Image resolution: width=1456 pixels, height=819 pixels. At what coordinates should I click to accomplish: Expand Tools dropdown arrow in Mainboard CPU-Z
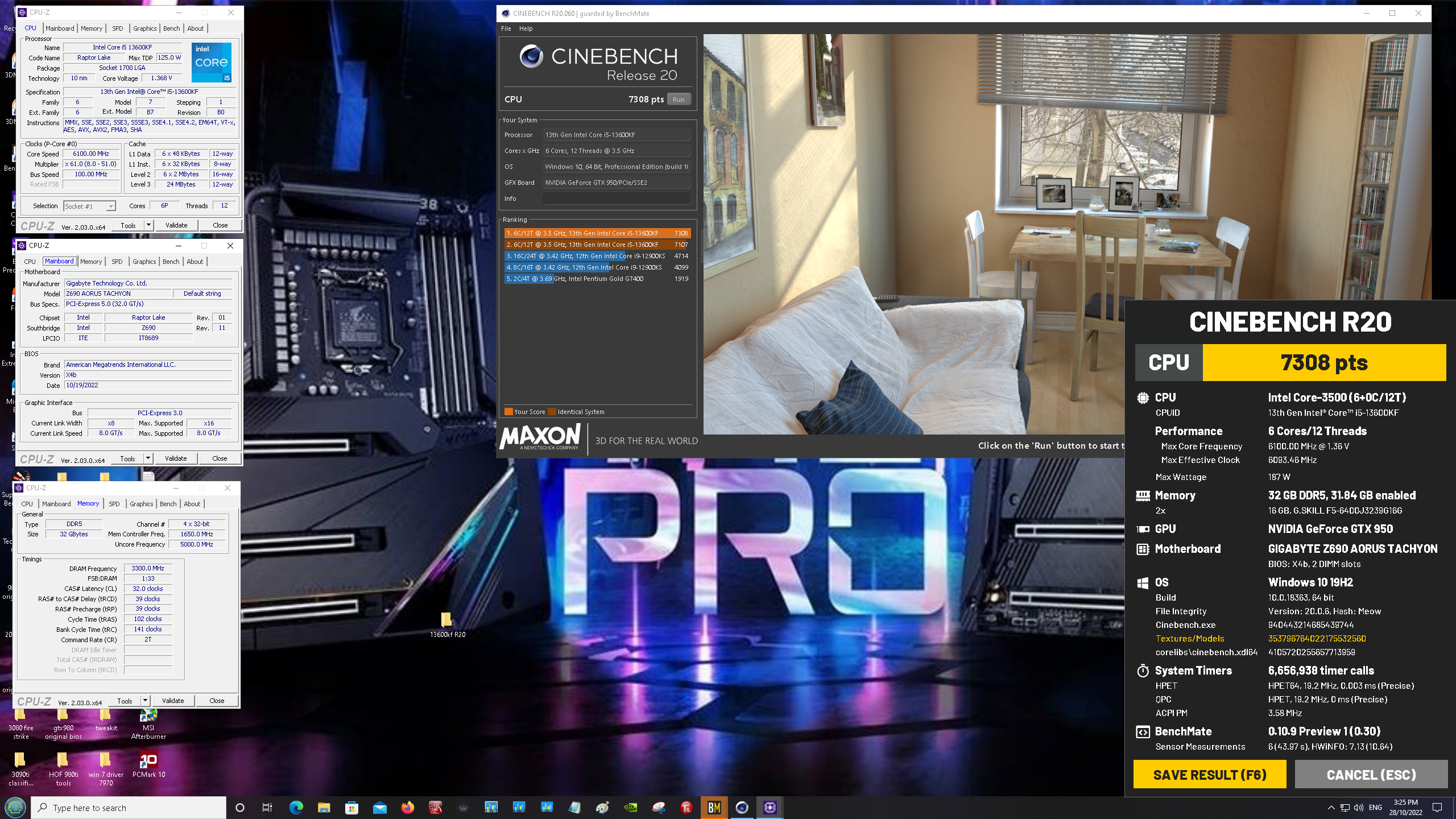coord(148,458)
